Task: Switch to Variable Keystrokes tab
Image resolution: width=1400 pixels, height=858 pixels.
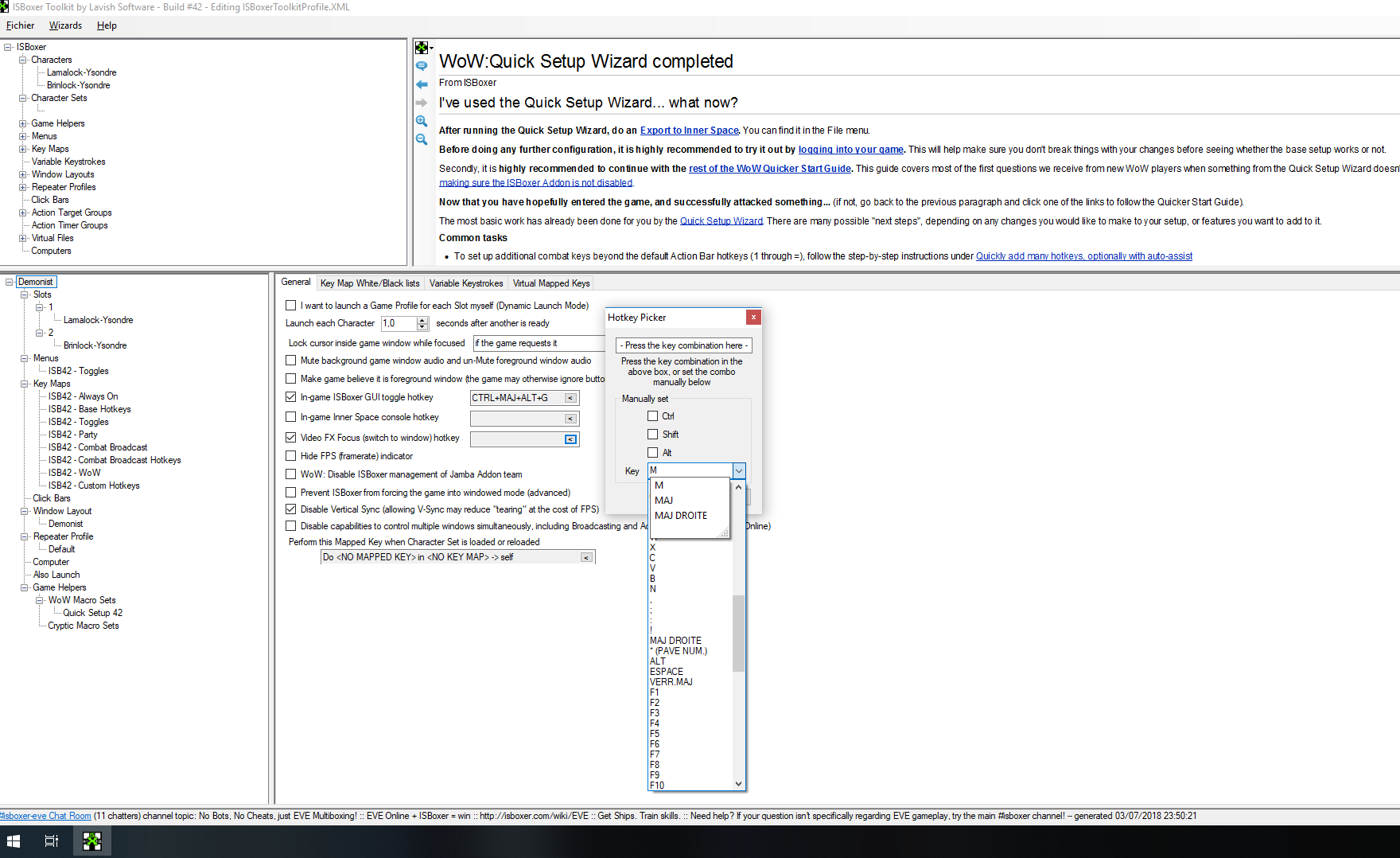Action: pyautogui.click(x=466, y=283)
